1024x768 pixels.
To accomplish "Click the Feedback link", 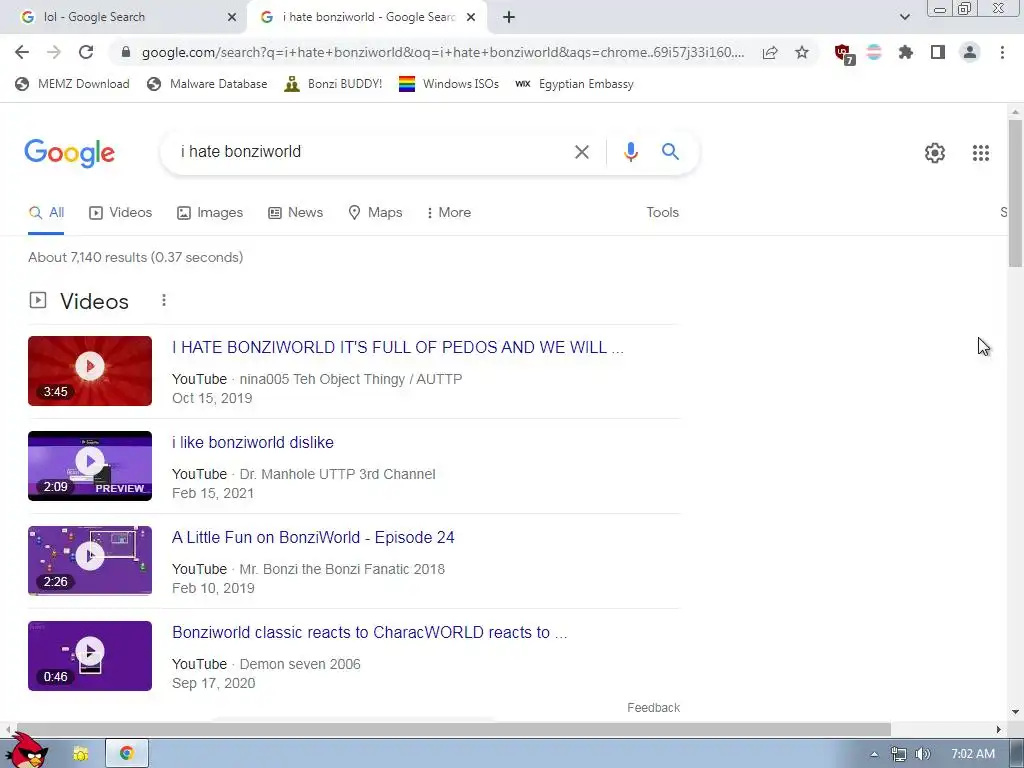I will point(653,707).
